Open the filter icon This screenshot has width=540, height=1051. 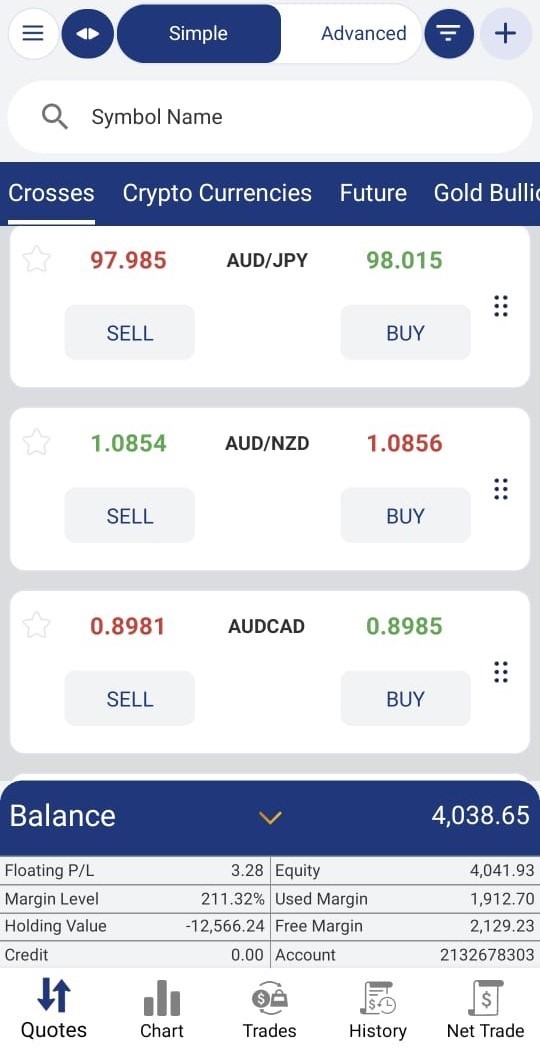449,34
